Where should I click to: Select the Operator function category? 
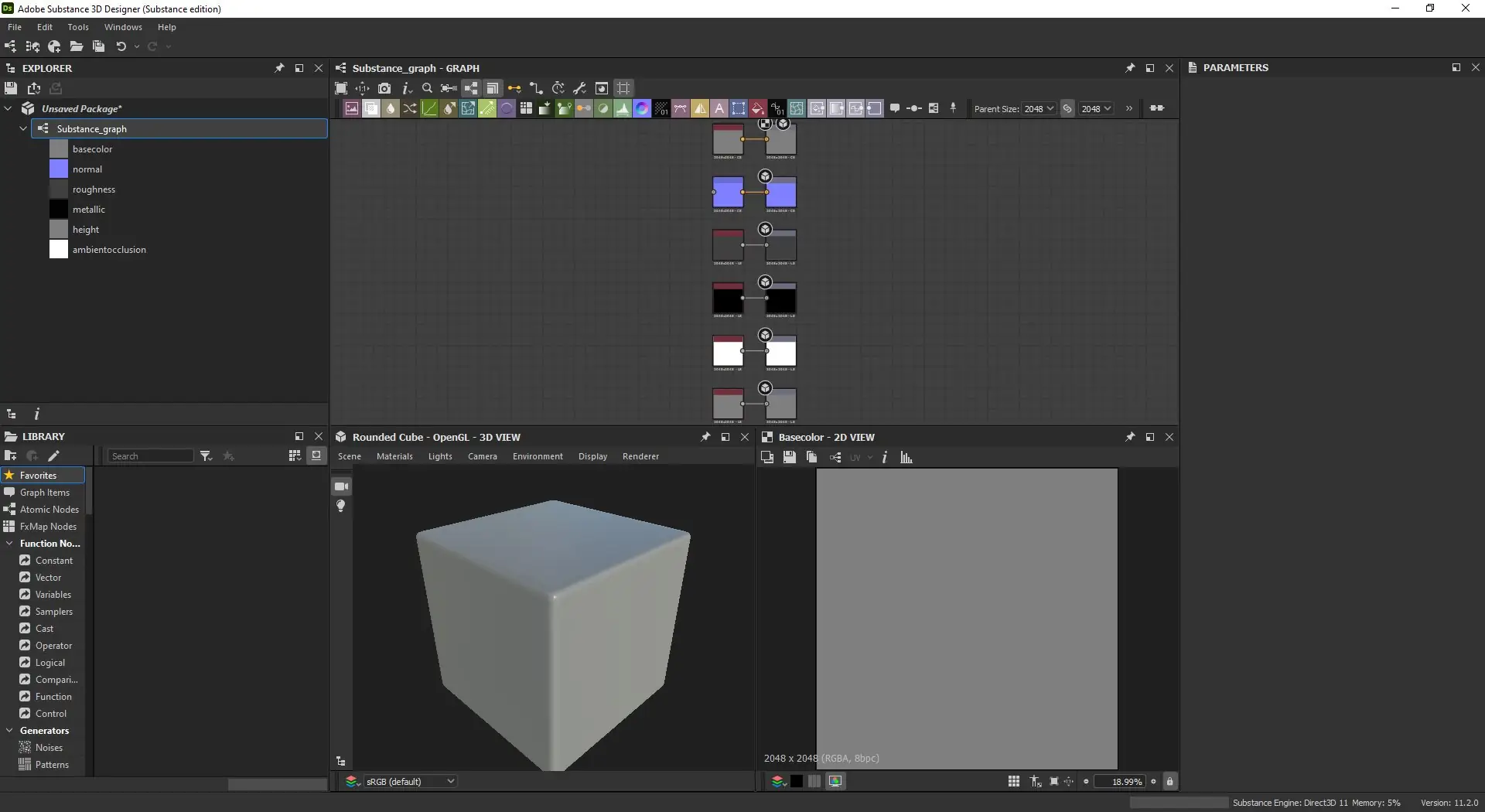pos(53,646)
